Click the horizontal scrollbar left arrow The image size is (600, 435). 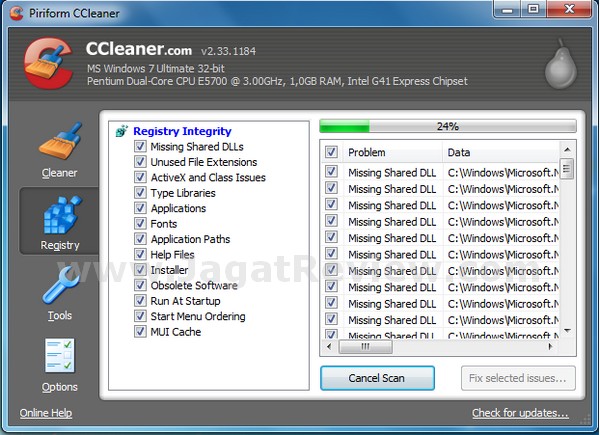(329, 347)
